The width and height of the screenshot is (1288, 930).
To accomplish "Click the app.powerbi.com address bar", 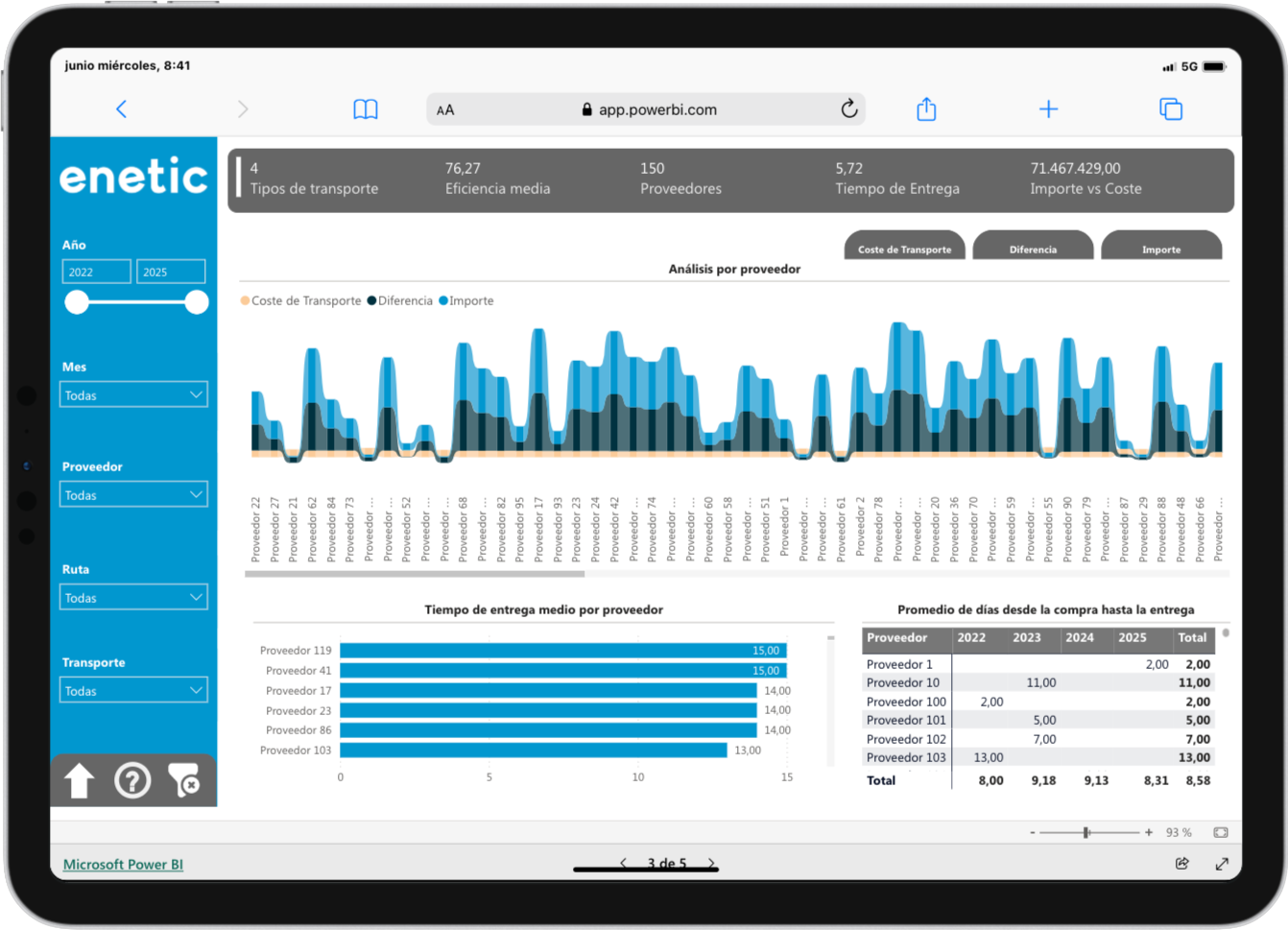I will click(x=646, y=109).
